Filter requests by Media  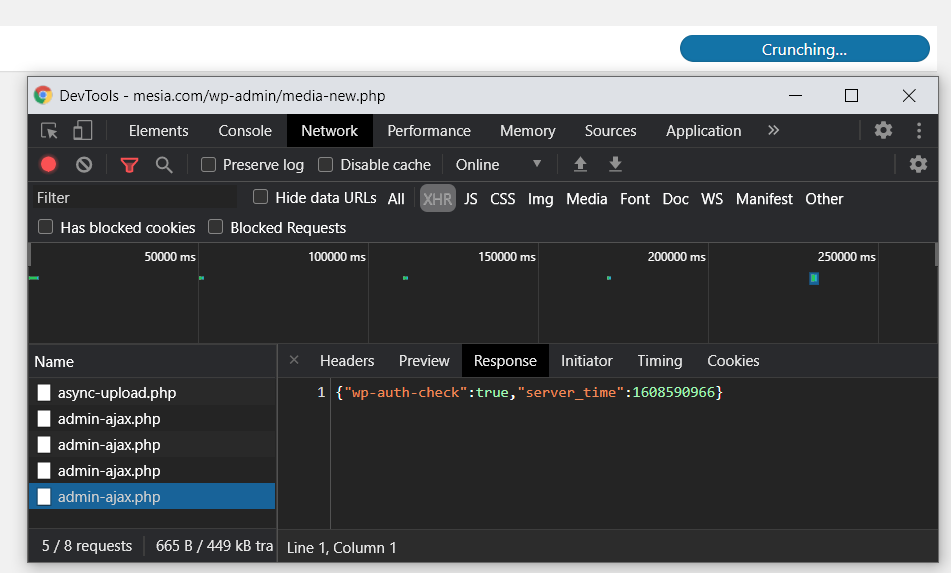click(586, 199)
